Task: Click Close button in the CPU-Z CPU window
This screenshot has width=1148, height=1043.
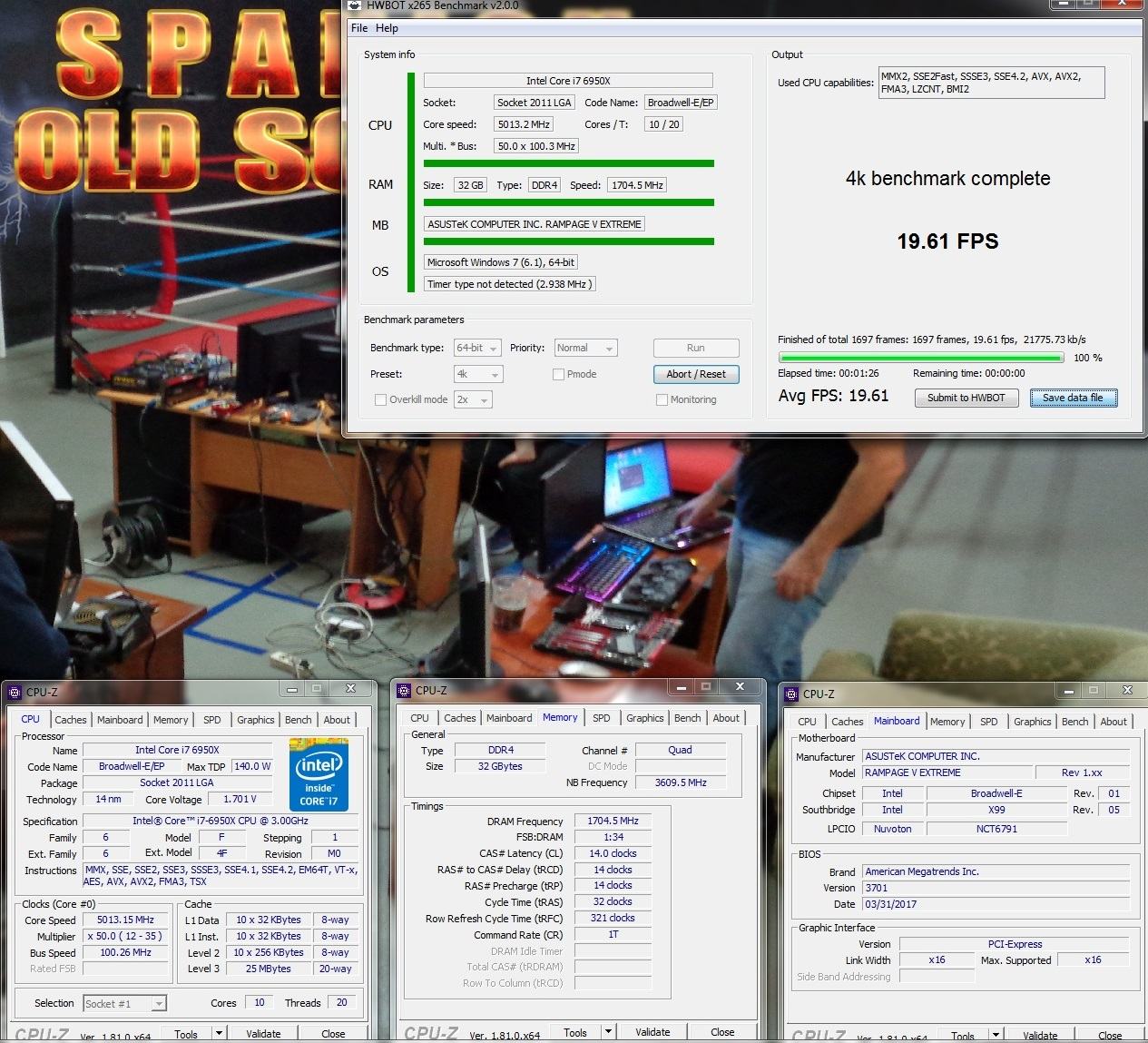Action: pyautogui.click(x=333, y=1033)
